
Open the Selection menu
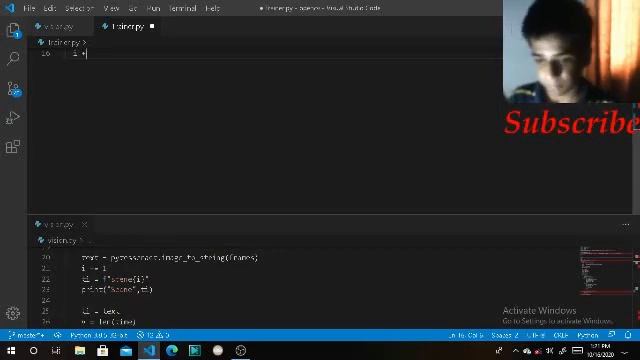point(79,8)
